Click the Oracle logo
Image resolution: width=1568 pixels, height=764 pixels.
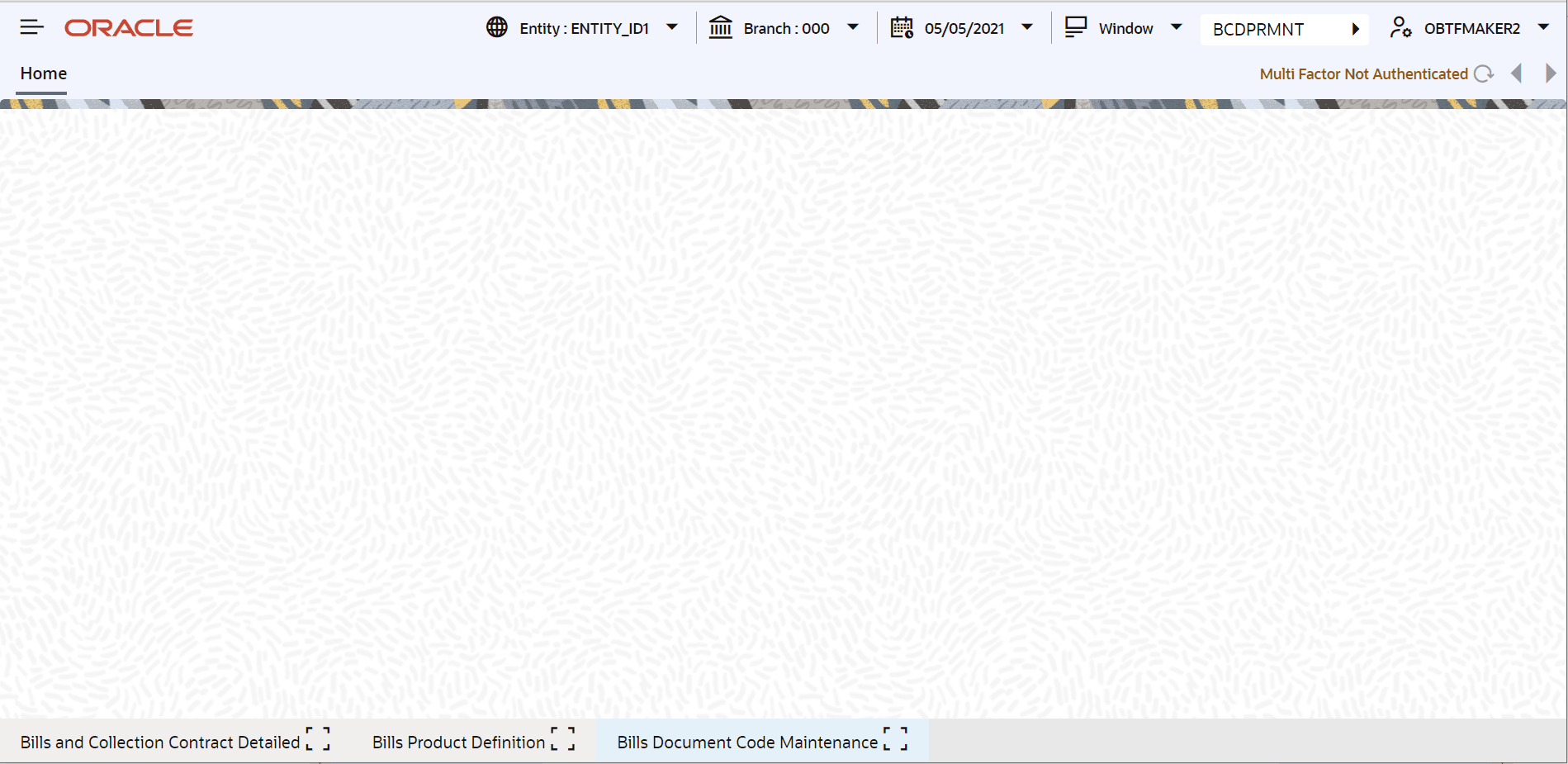coord(128,27)
